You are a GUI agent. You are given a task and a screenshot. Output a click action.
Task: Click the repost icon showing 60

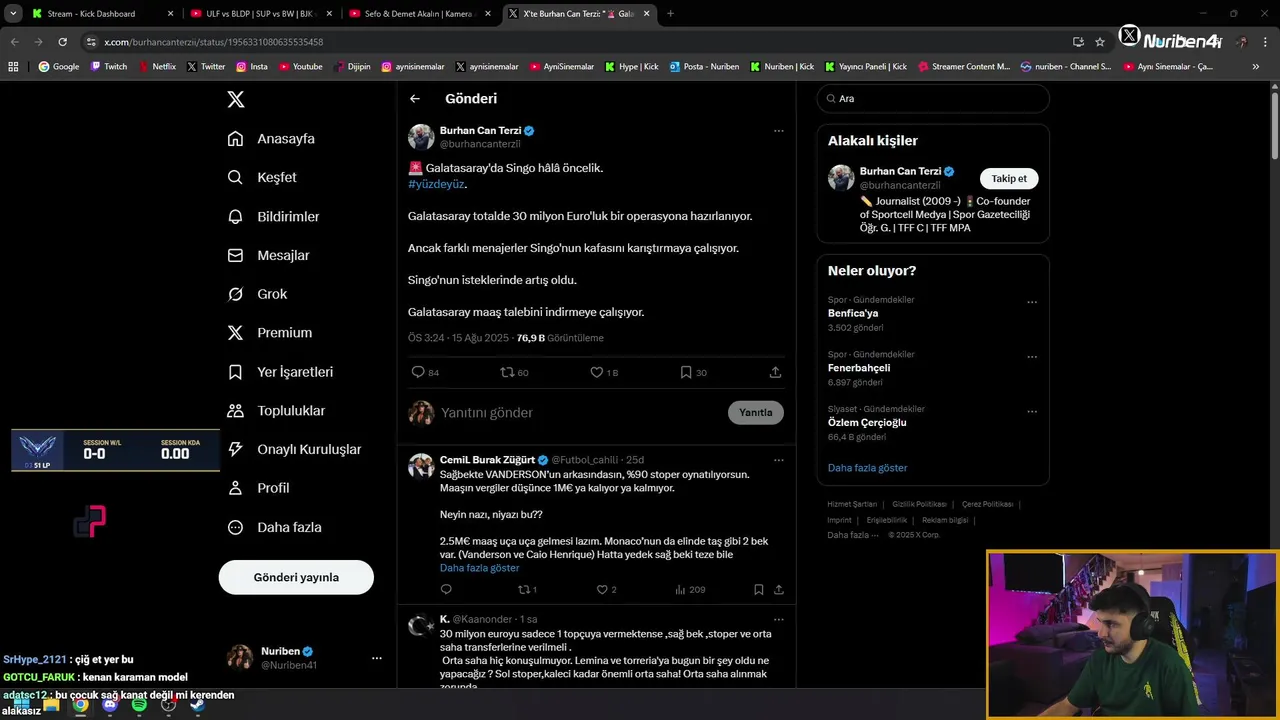pyautogui.click(x=507, y=372)
